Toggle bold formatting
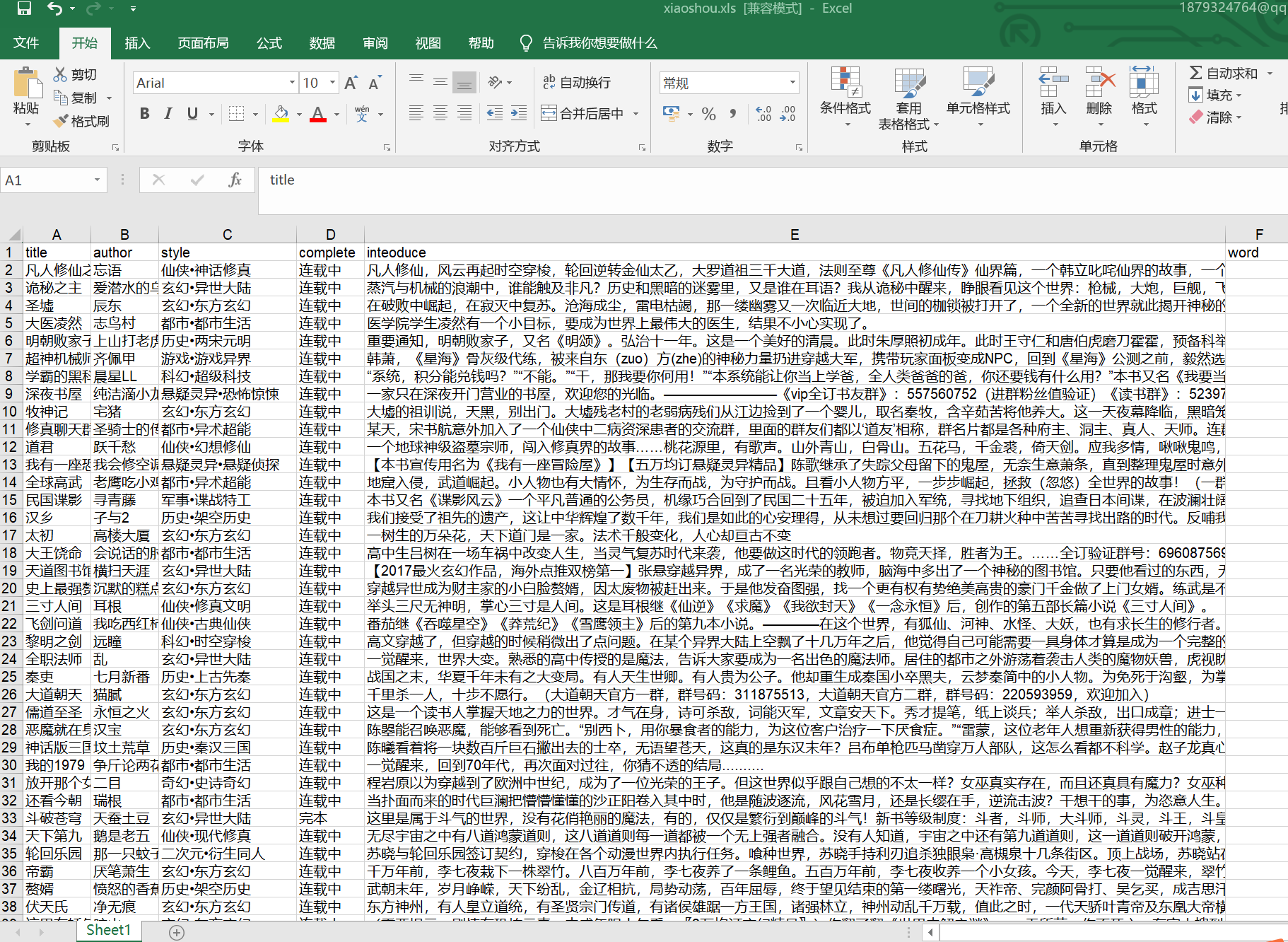 point(144,113)
